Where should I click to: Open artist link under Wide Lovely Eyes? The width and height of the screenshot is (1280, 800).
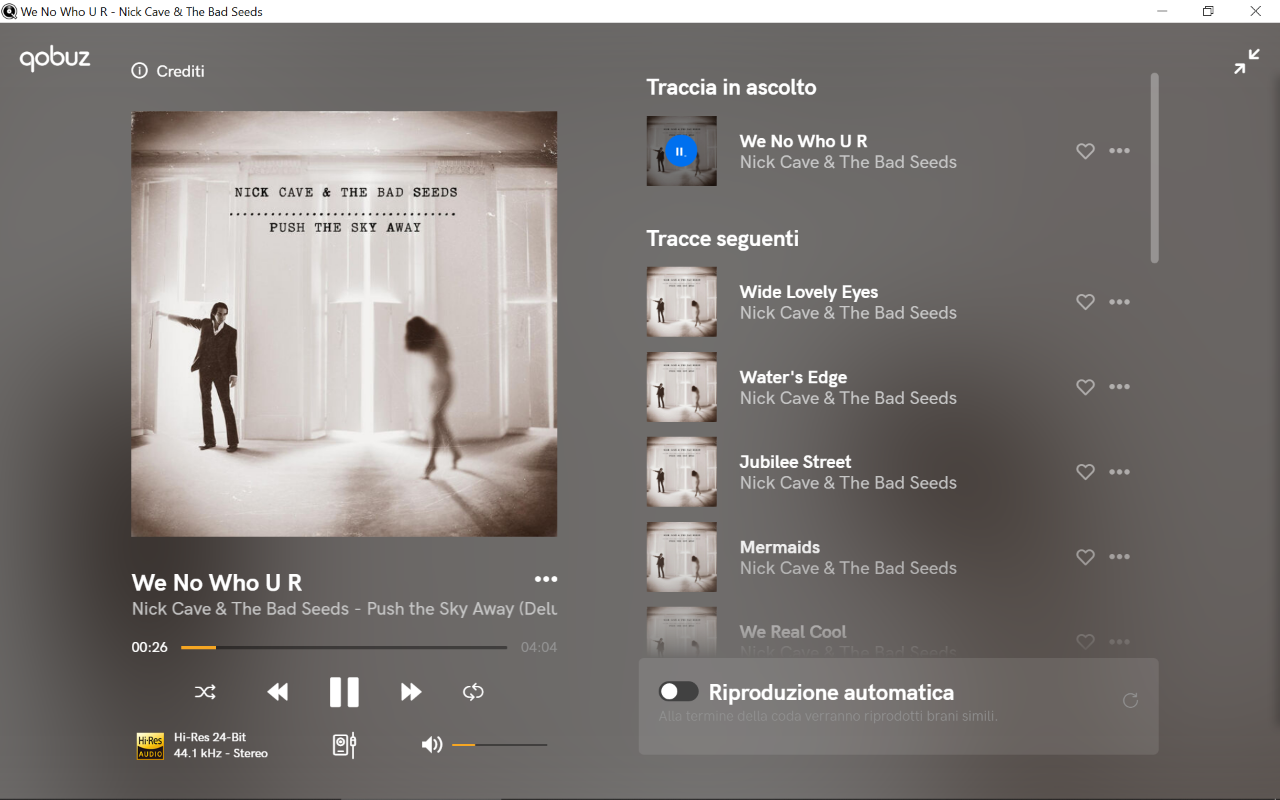click(848, 313)
